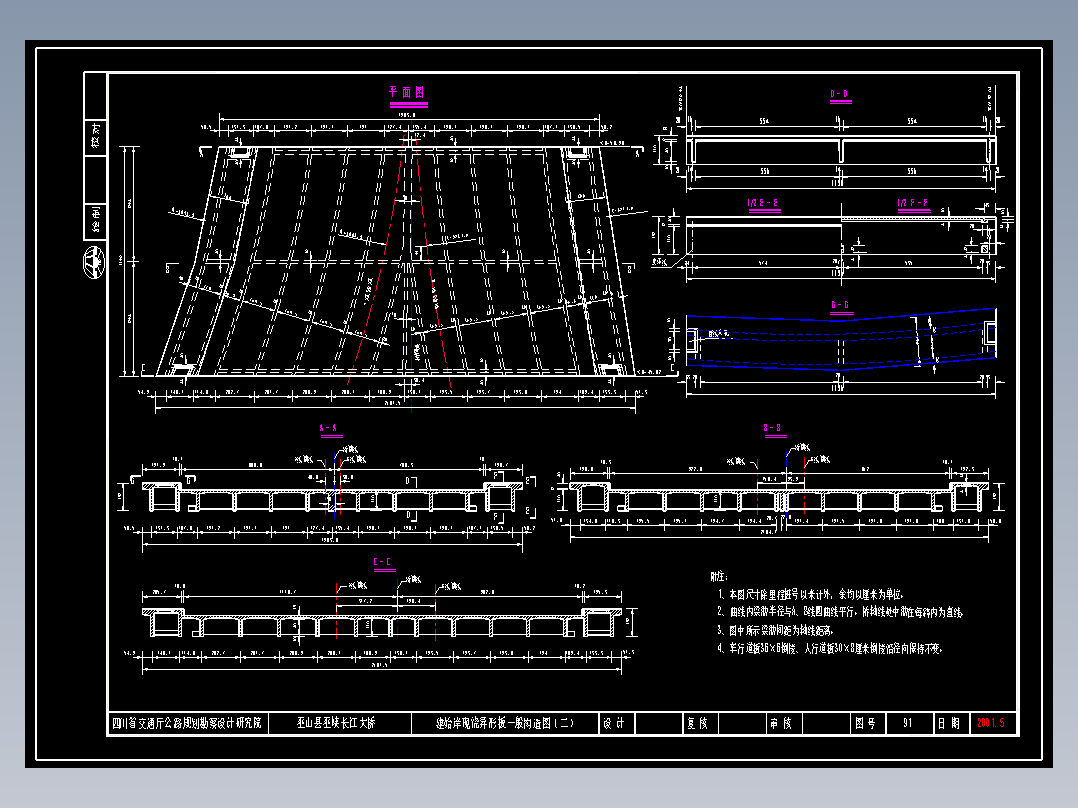The image size is (1078, 808).
Task: Click the magenta 平面图 plan view title
Action: coord(408,92)
